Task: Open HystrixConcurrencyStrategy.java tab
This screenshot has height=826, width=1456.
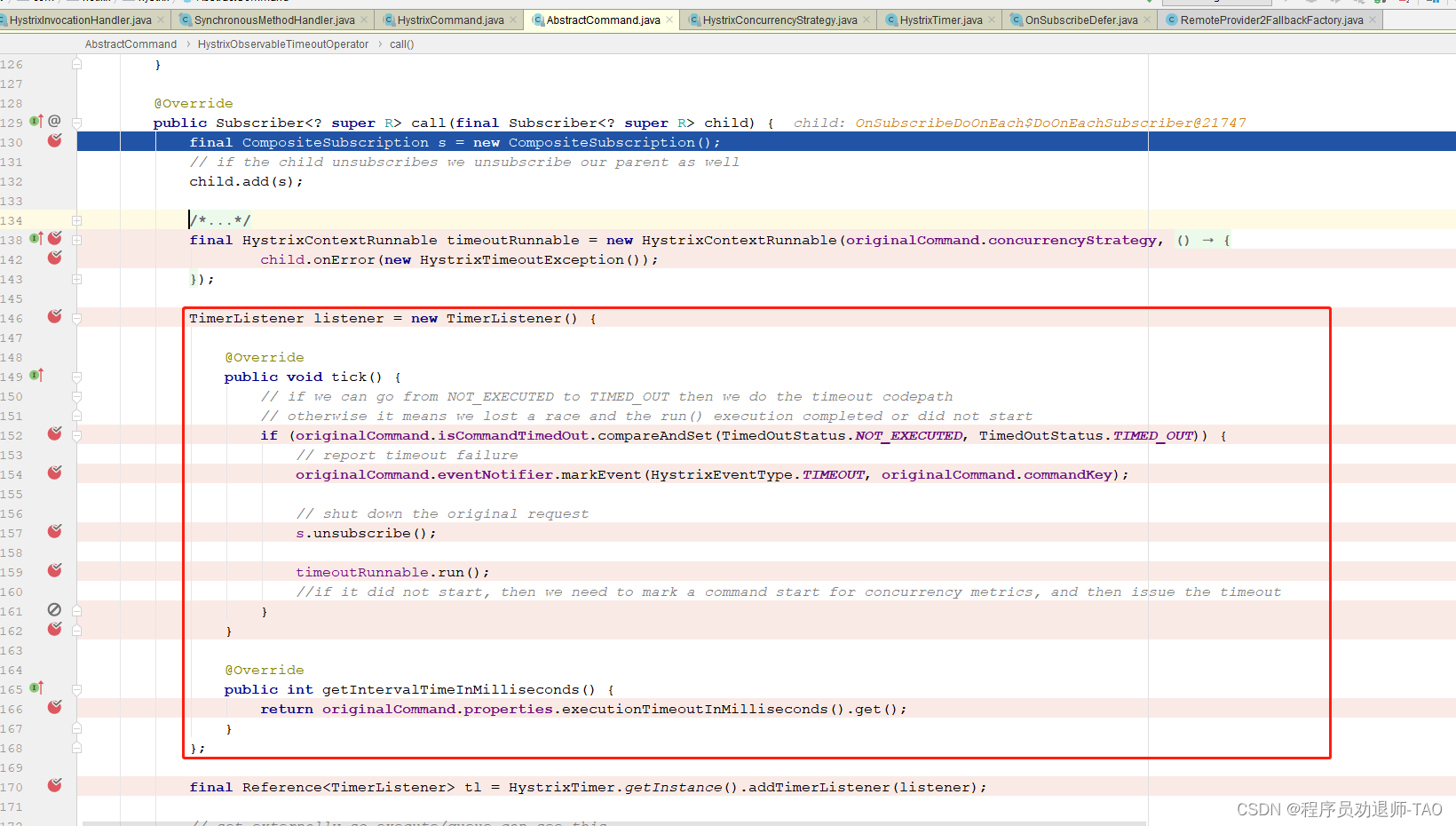Action: (779, 20)
